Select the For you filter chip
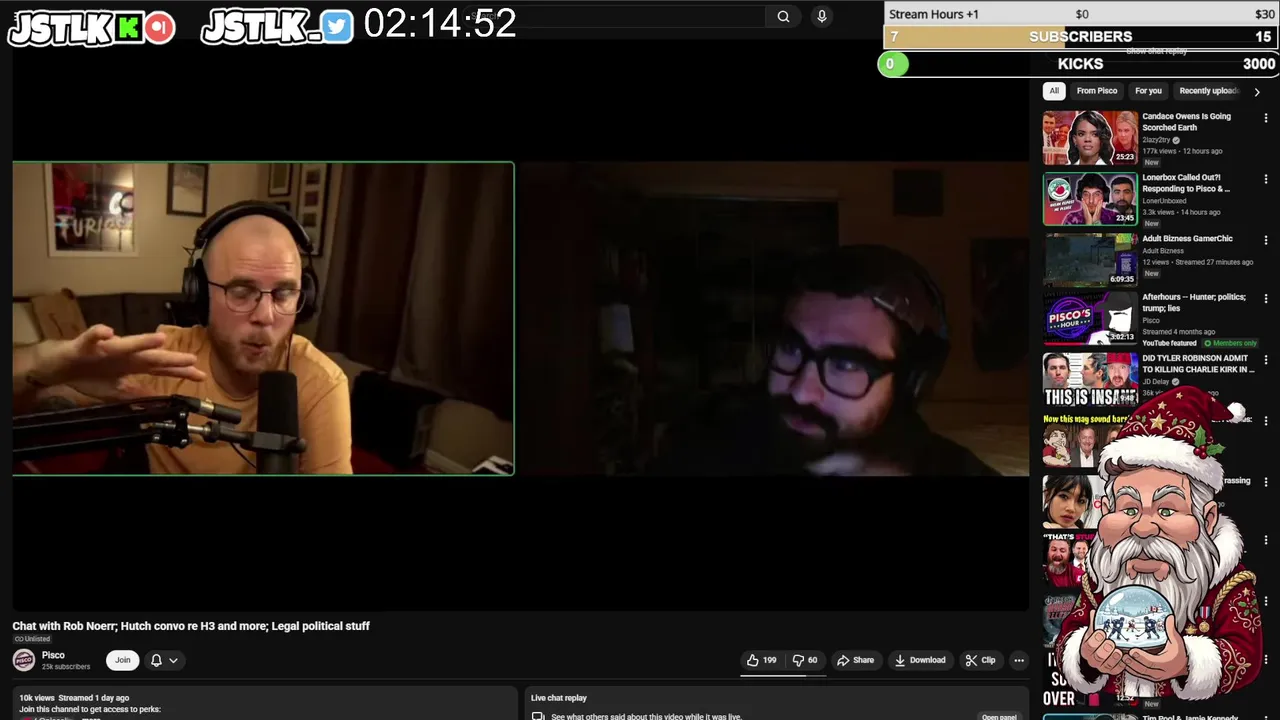The width and height of the screenshot is (1280, 720). click(x=1148, y=91)
